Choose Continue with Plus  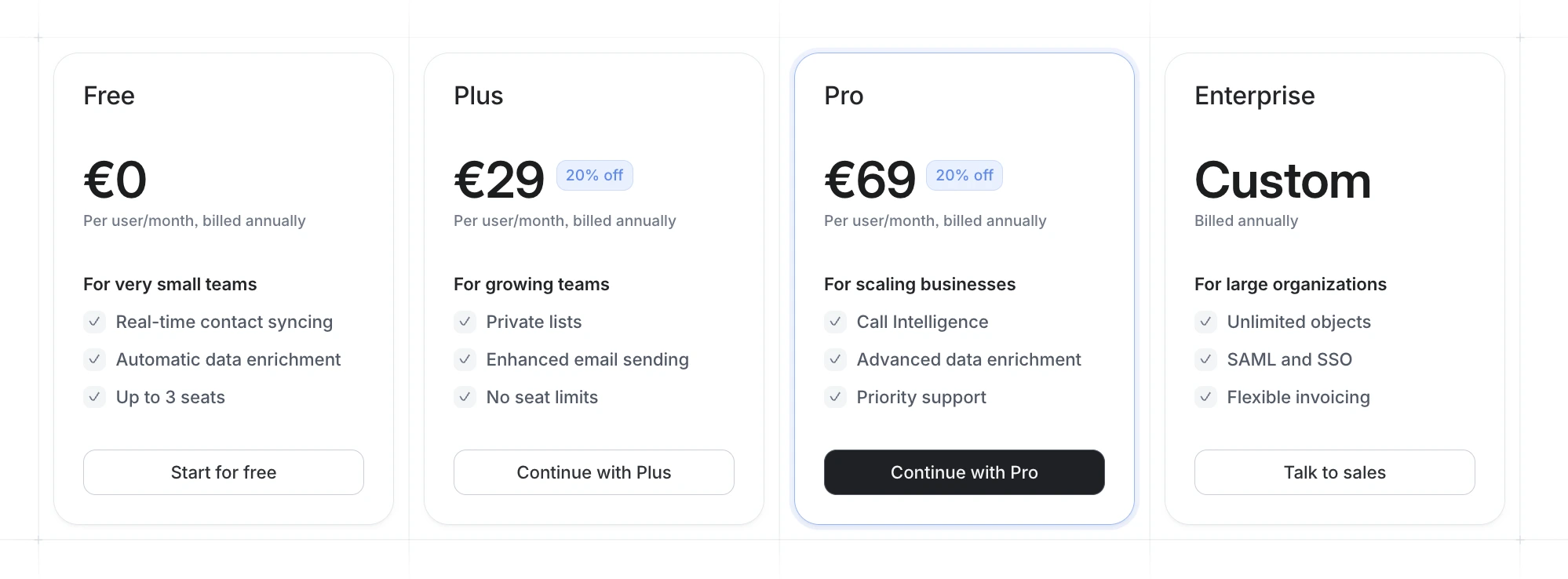593,472
